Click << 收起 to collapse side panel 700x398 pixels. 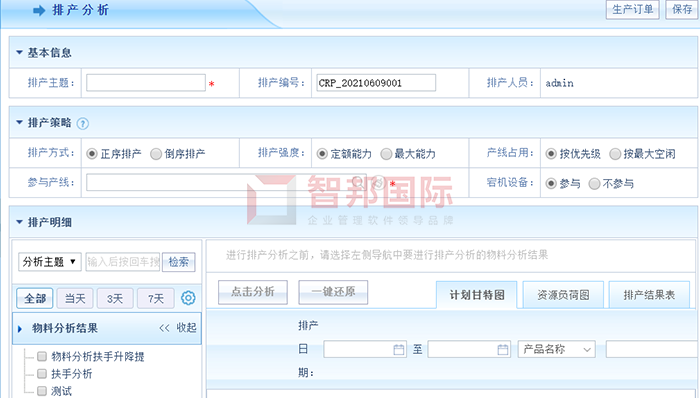pos(178,328)
